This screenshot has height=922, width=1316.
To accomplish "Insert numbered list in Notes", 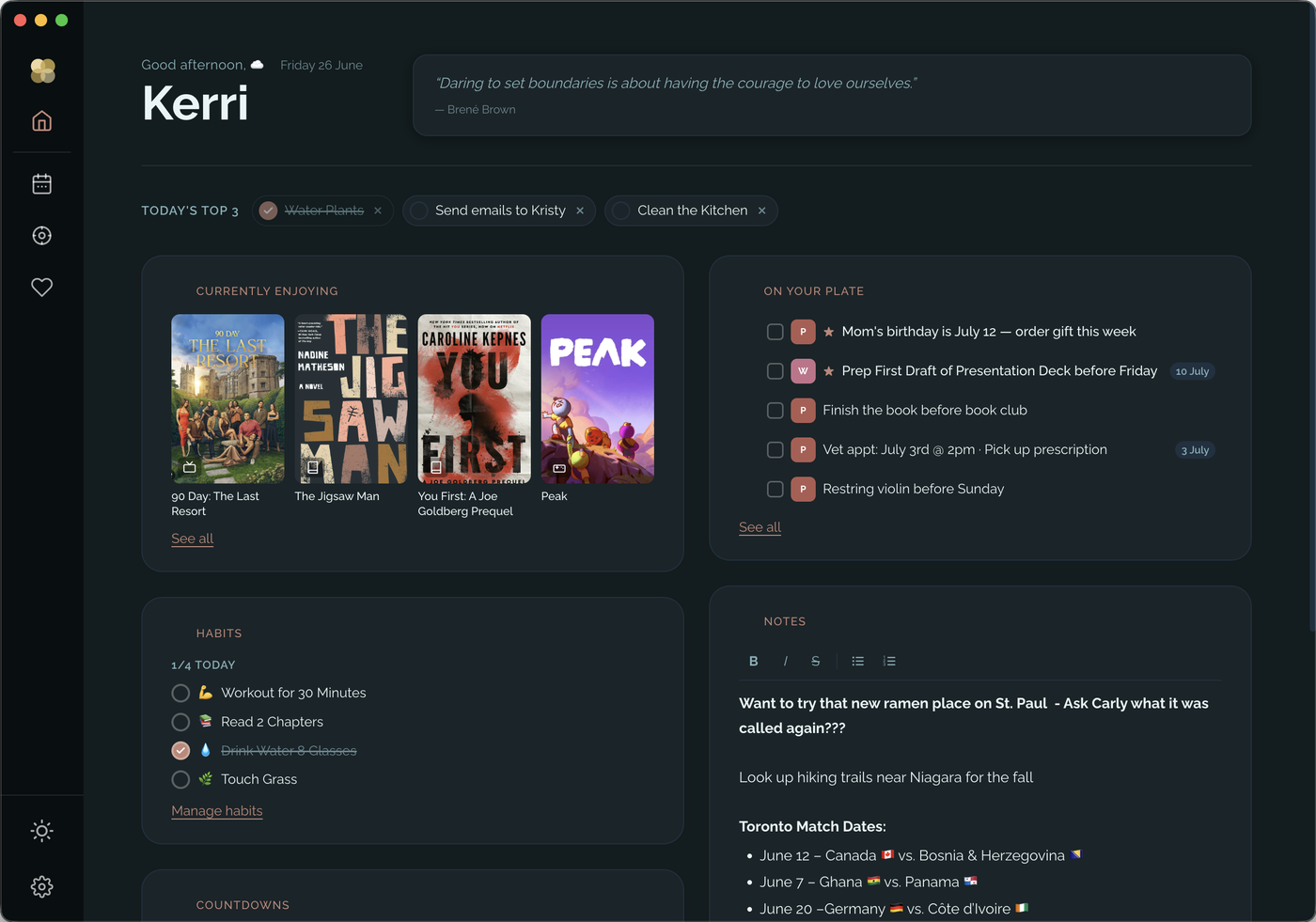I will tap(889, 662).
